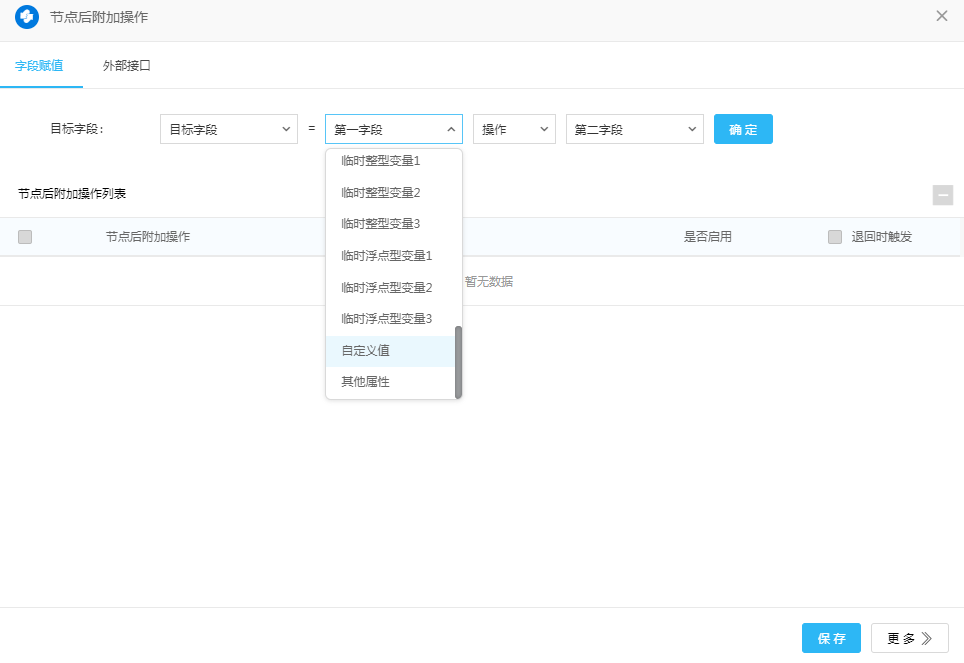
Task: Switch to the 外部接口 tab
Action: (x=127, y=66)
